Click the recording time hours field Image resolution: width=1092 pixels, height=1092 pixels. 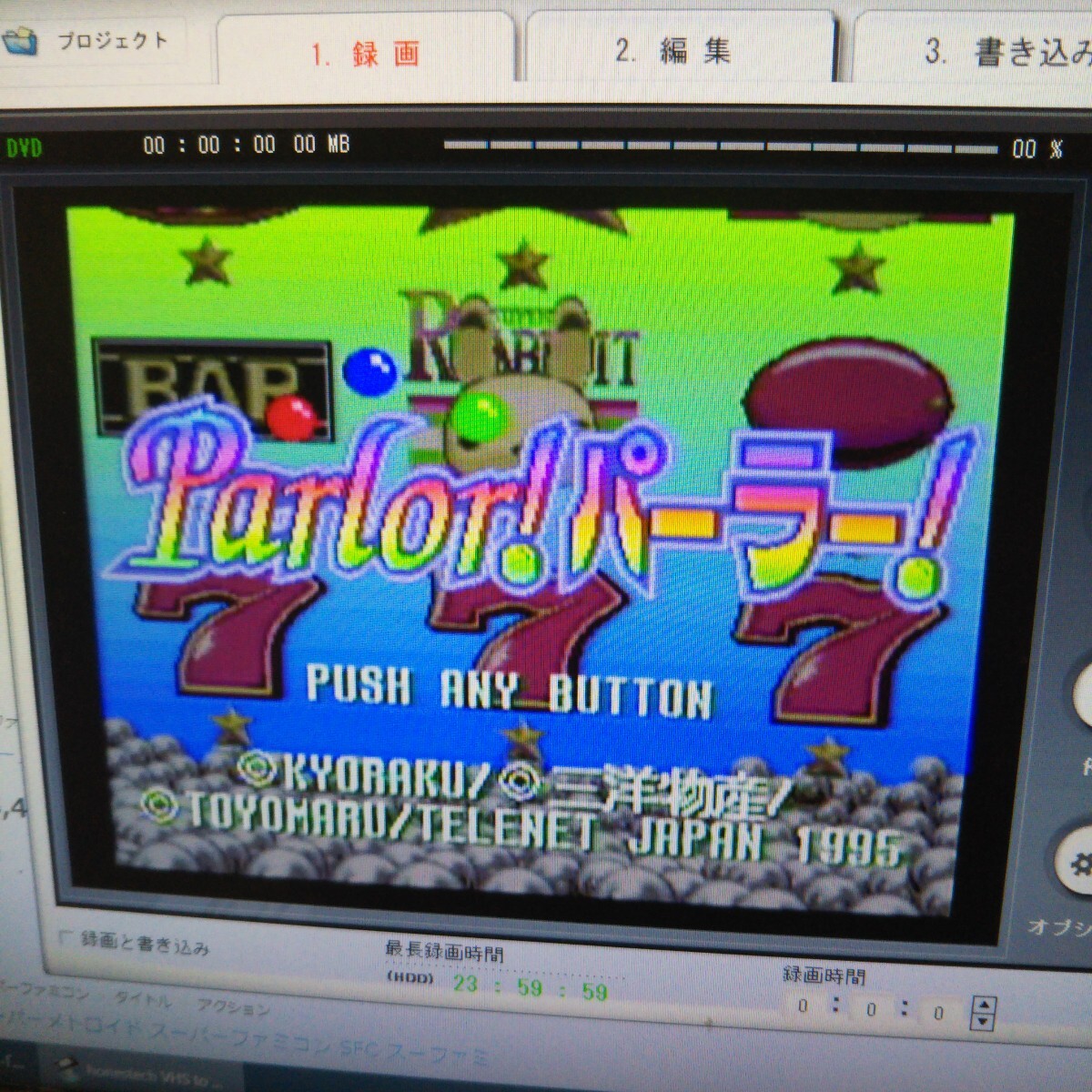point(803,1006)
